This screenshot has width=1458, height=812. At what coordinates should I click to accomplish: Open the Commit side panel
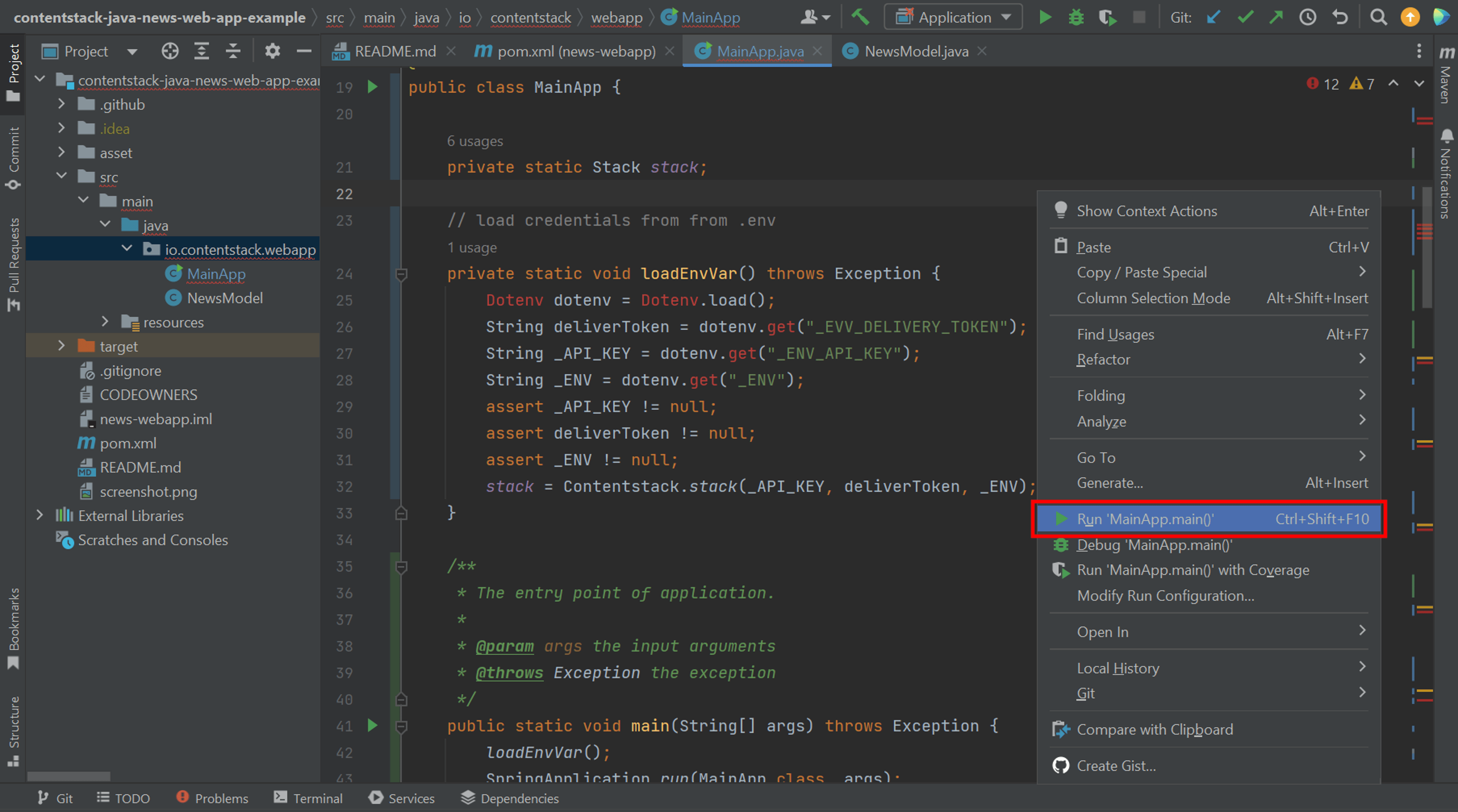(13, 158)
